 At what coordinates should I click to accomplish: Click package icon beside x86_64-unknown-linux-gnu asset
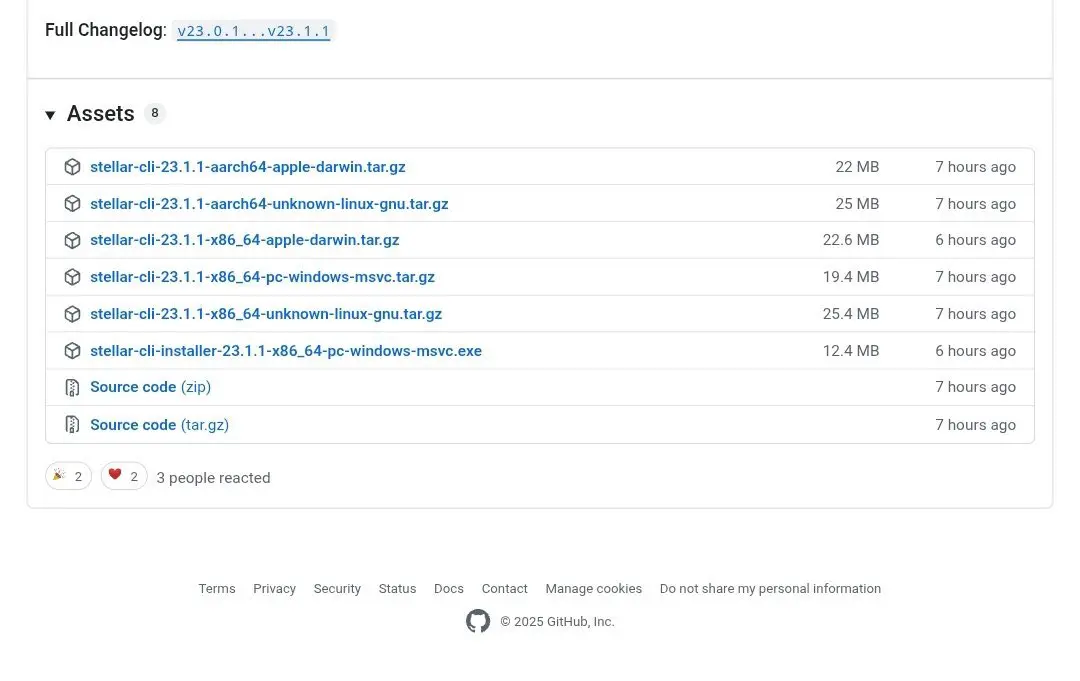pyautogui.click(x=72, y=314)
